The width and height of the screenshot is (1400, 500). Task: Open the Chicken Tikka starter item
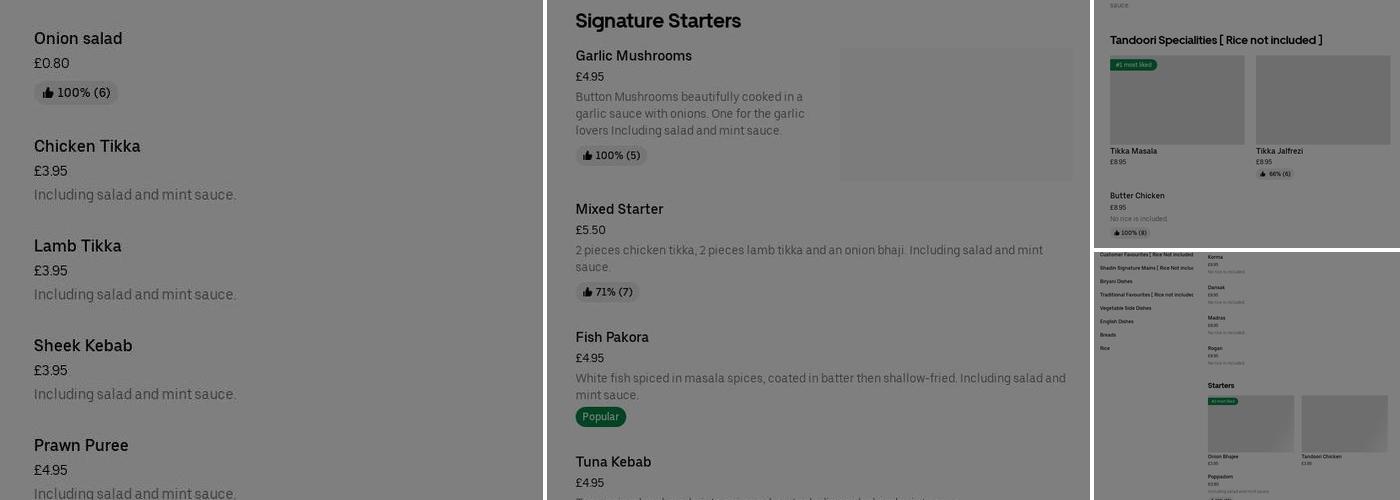[87, 146]
